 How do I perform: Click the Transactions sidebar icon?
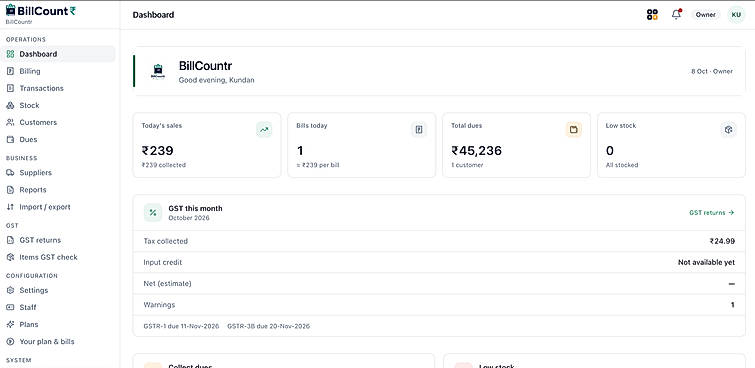point(10,88)
